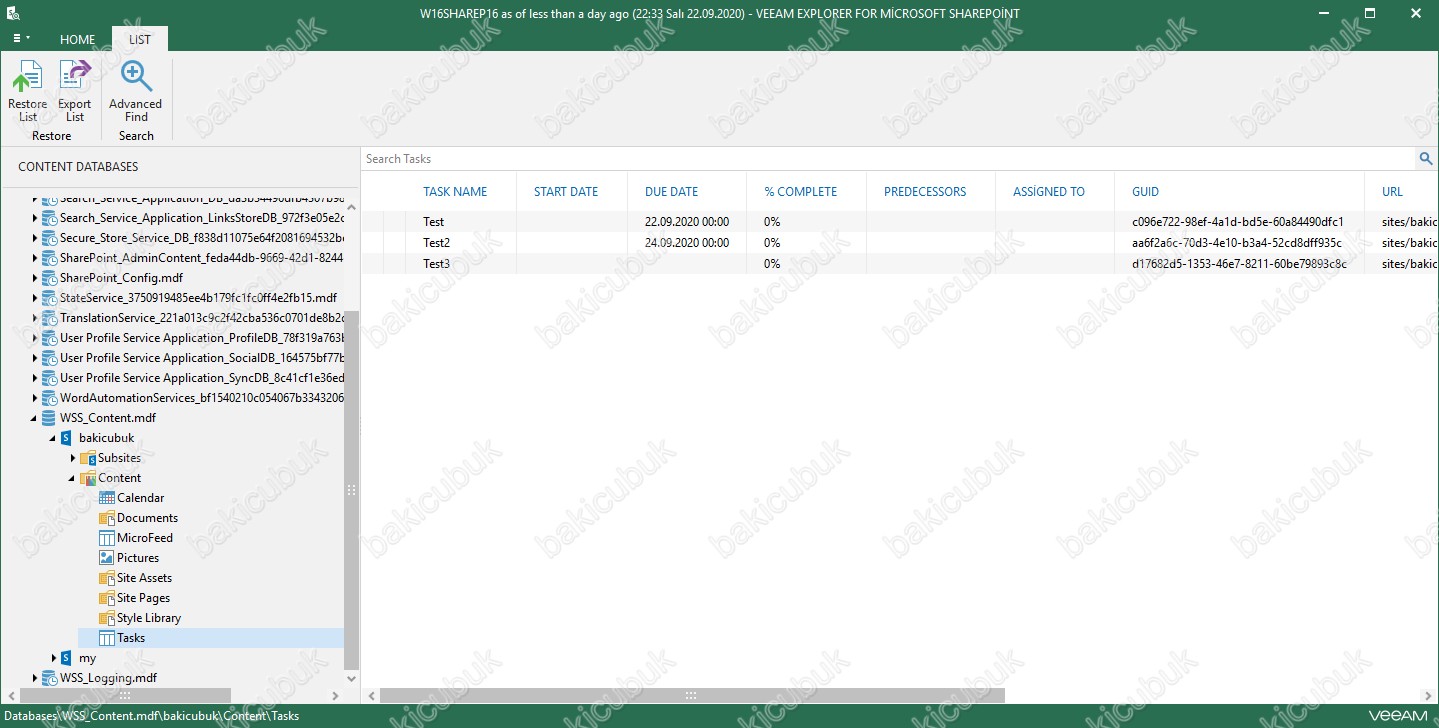The image size is (1439, 728).
Task: Click GUID starting with c096e722
Action: pos(1238,222)
